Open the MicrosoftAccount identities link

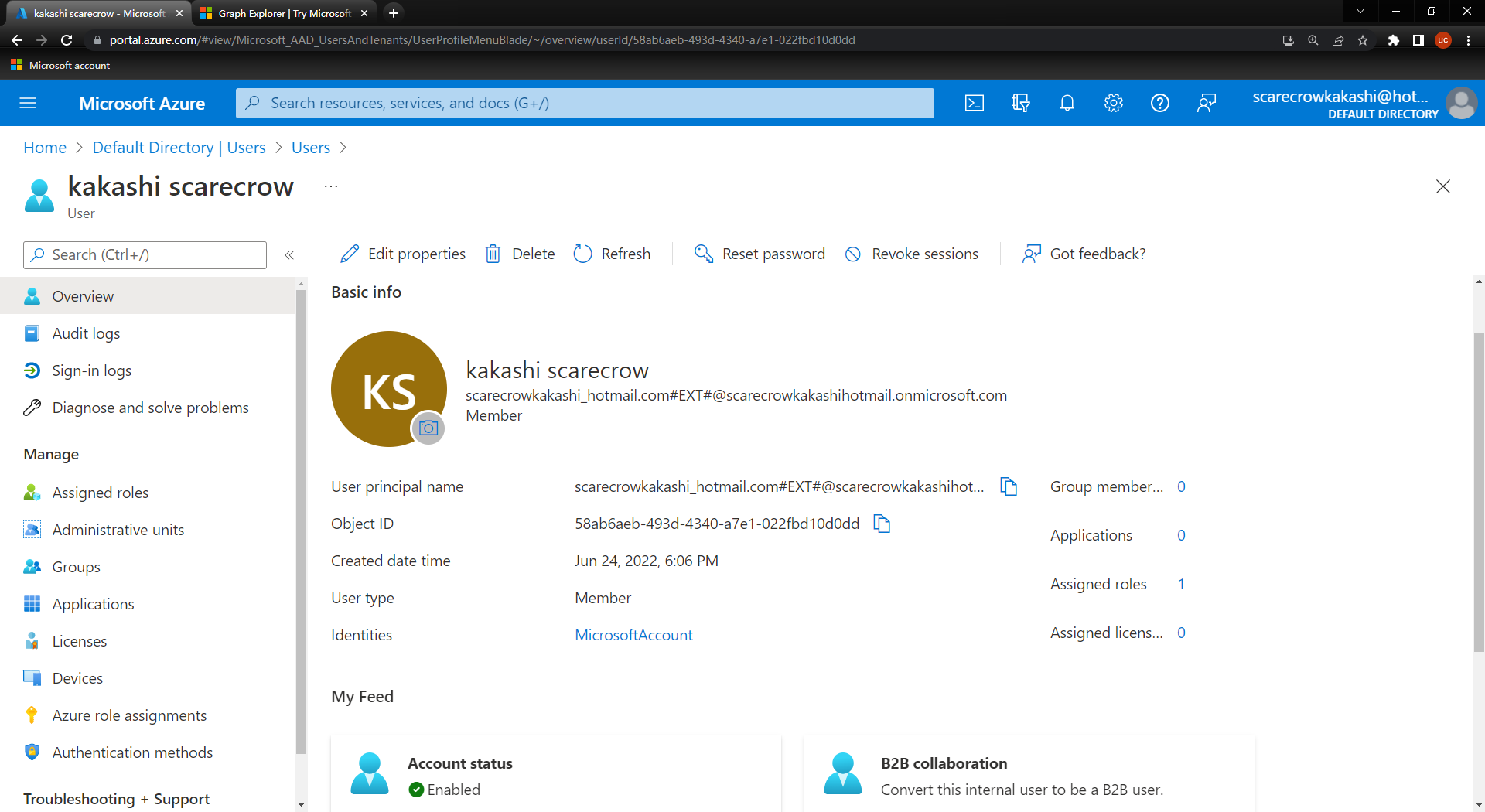[633, 635]
